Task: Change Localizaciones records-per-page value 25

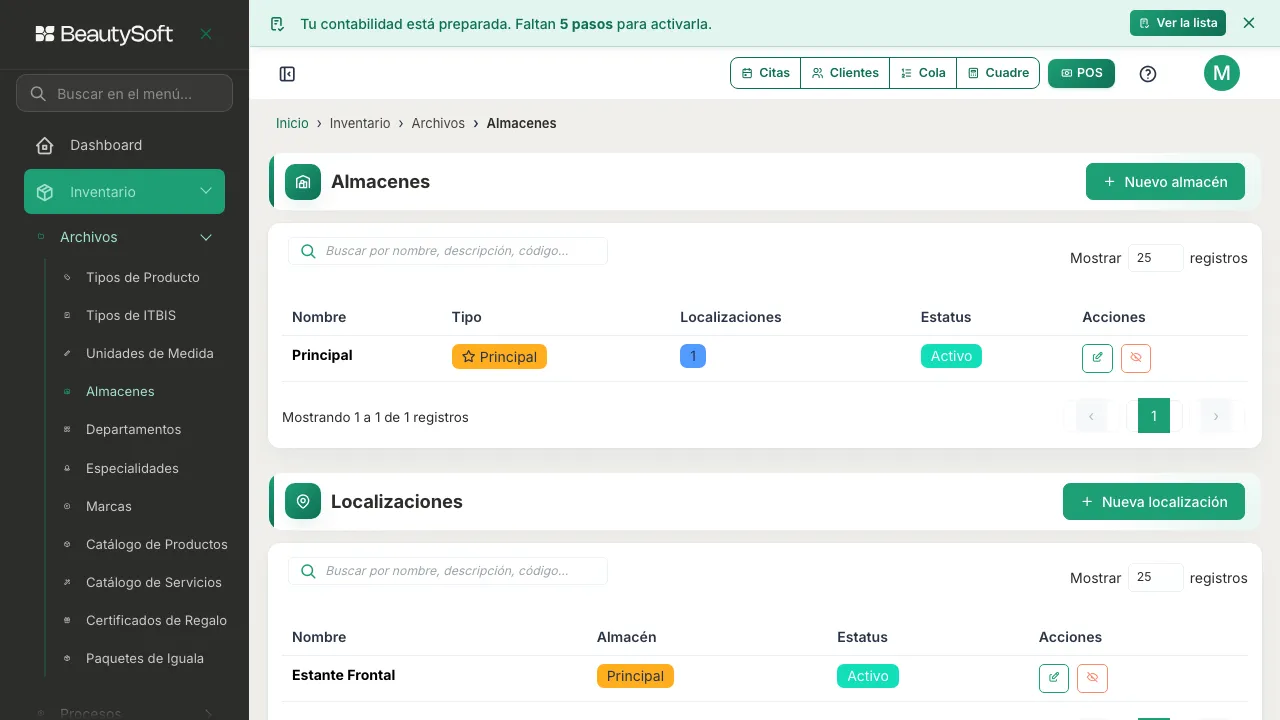Action: point(1156,578)
